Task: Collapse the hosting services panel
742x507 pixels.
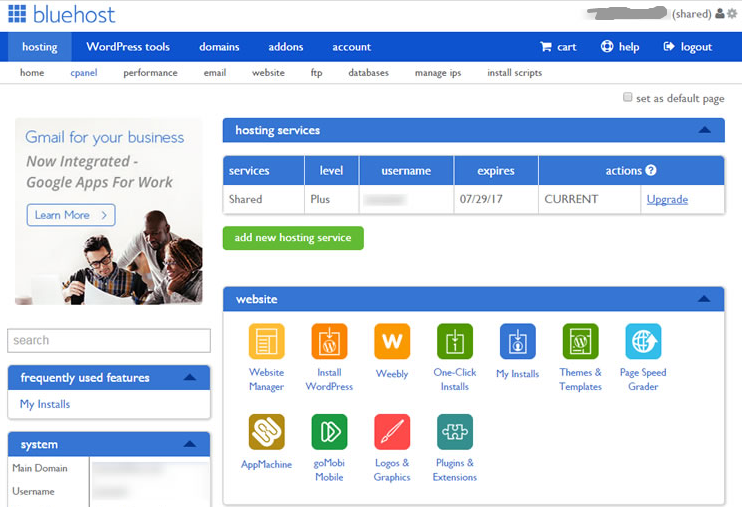Action: coord(705,130)
